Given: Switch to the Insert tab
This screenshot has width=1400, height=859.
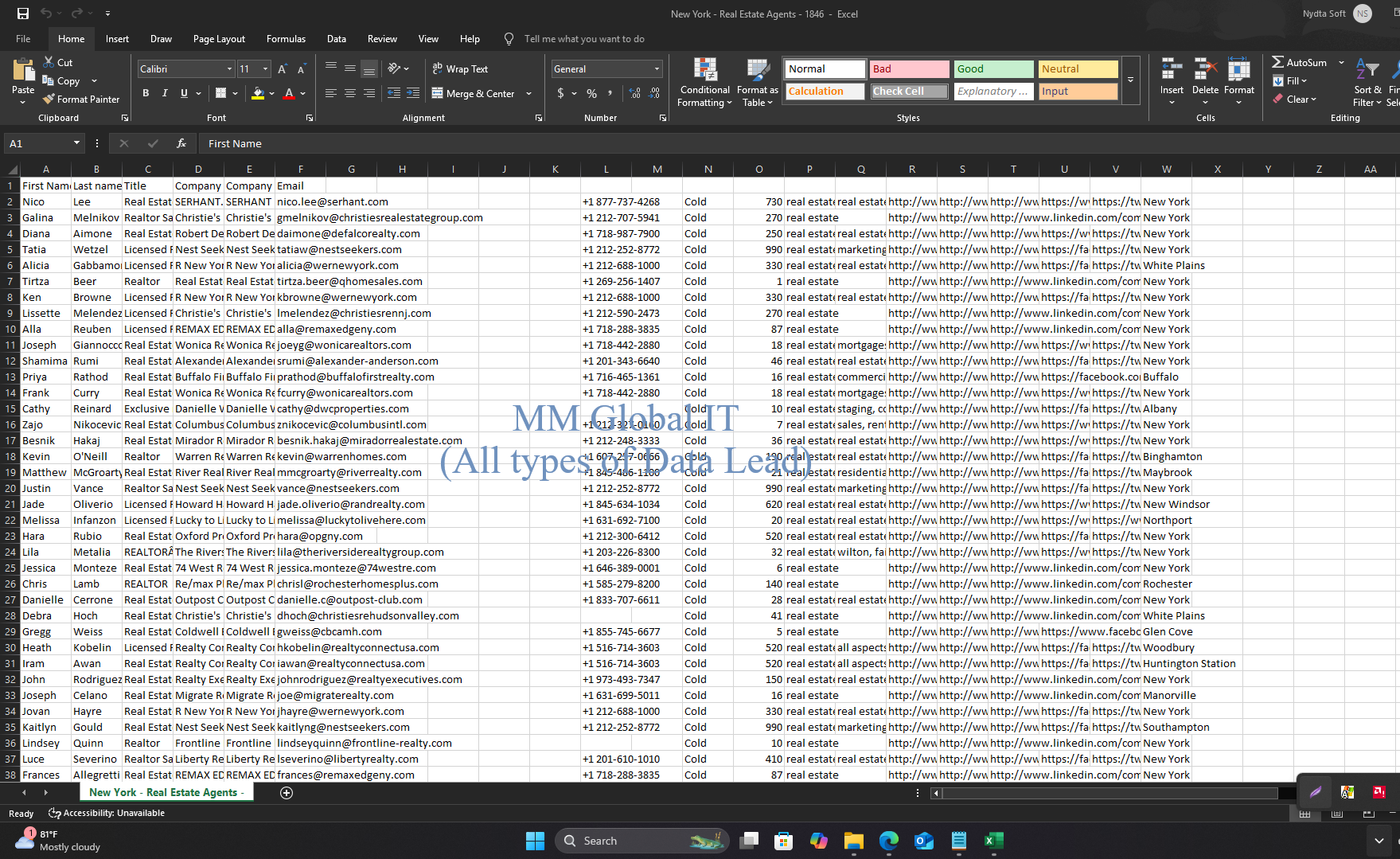Looking at the screenshot, I should (x=117, y=39).
